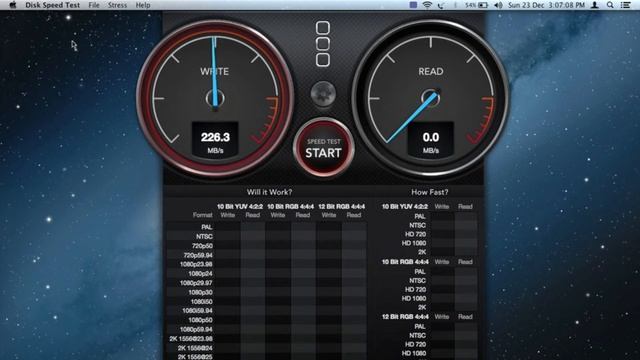Open the Apple menu
The width and height of the screenshot is (640, 360).
(x=13, y=5)
